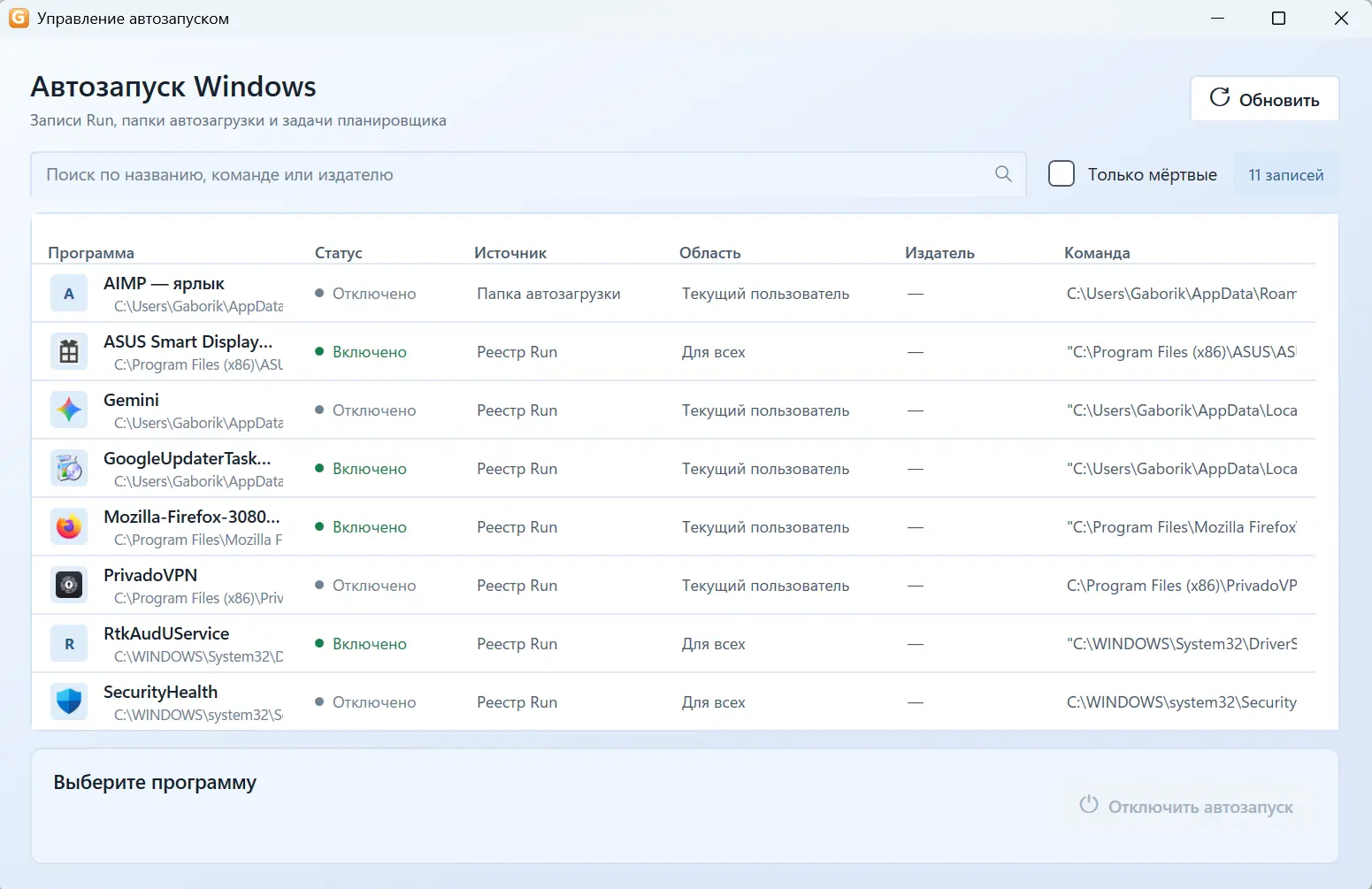
Task: Select the AIMP — ярлык row name
Action: click(164, 283)
